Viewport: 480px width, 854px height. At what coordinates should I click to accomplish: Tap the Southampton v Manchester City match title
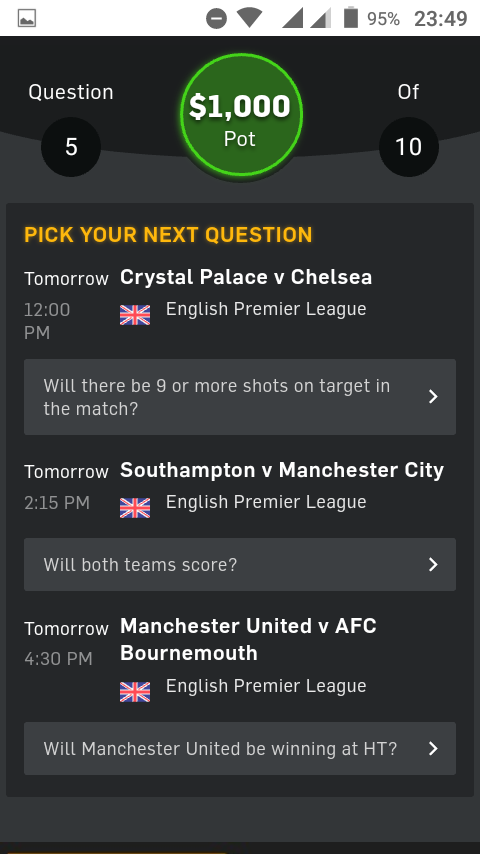pyautogui.click(x=282, y=470)
